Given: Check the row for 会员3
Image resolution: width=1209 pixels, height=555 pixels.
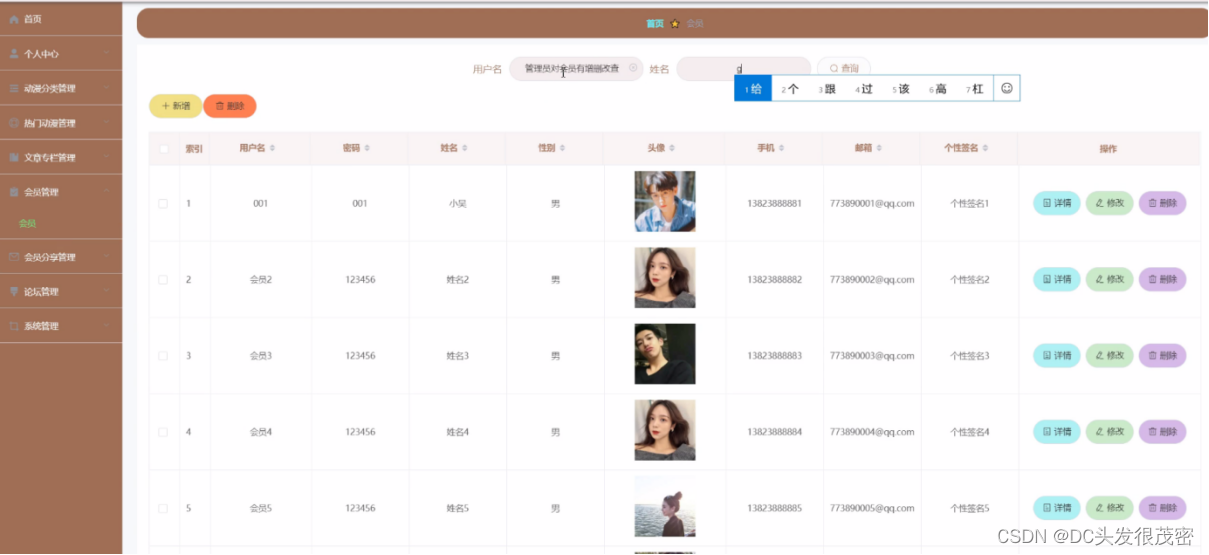Looking at the screenshot, I should (x=164, y=356).
